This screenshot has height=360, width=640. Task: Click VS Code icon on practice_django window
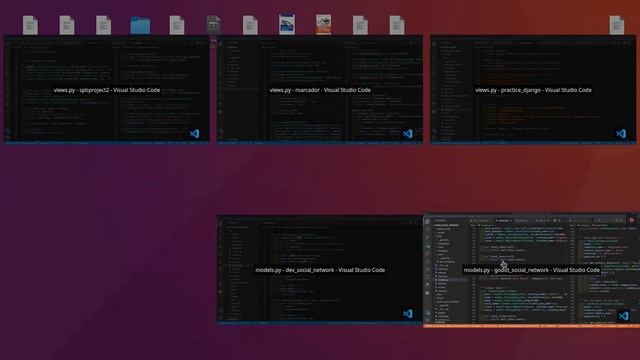click(x=621, y=133)
